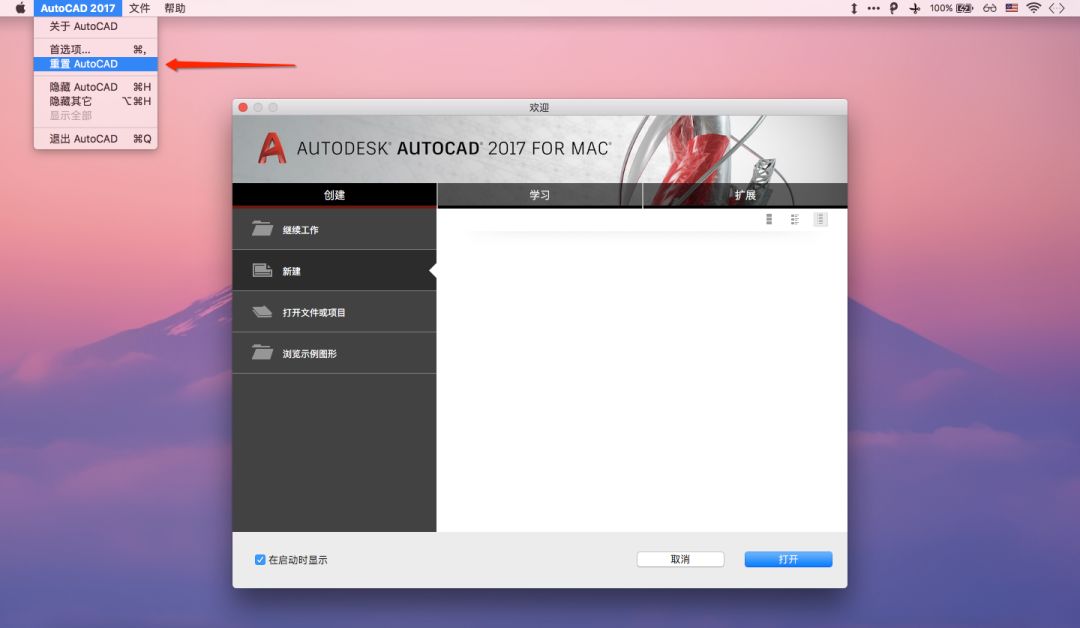Switch to the 学习 tab
The image size is (1080, 628).
point(540,195)
